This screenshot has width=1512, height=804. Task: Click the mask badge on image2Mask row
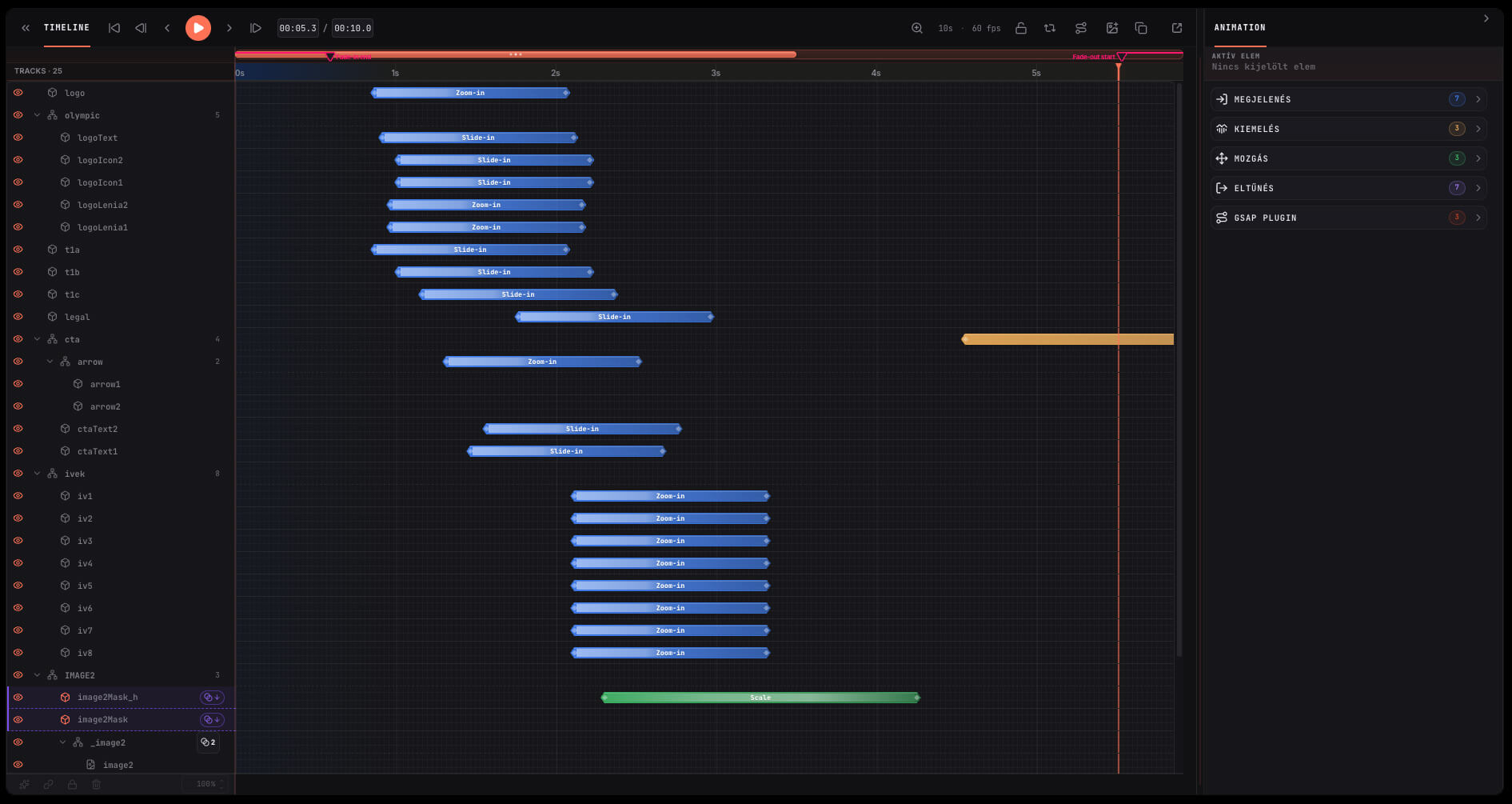(212, 720)
